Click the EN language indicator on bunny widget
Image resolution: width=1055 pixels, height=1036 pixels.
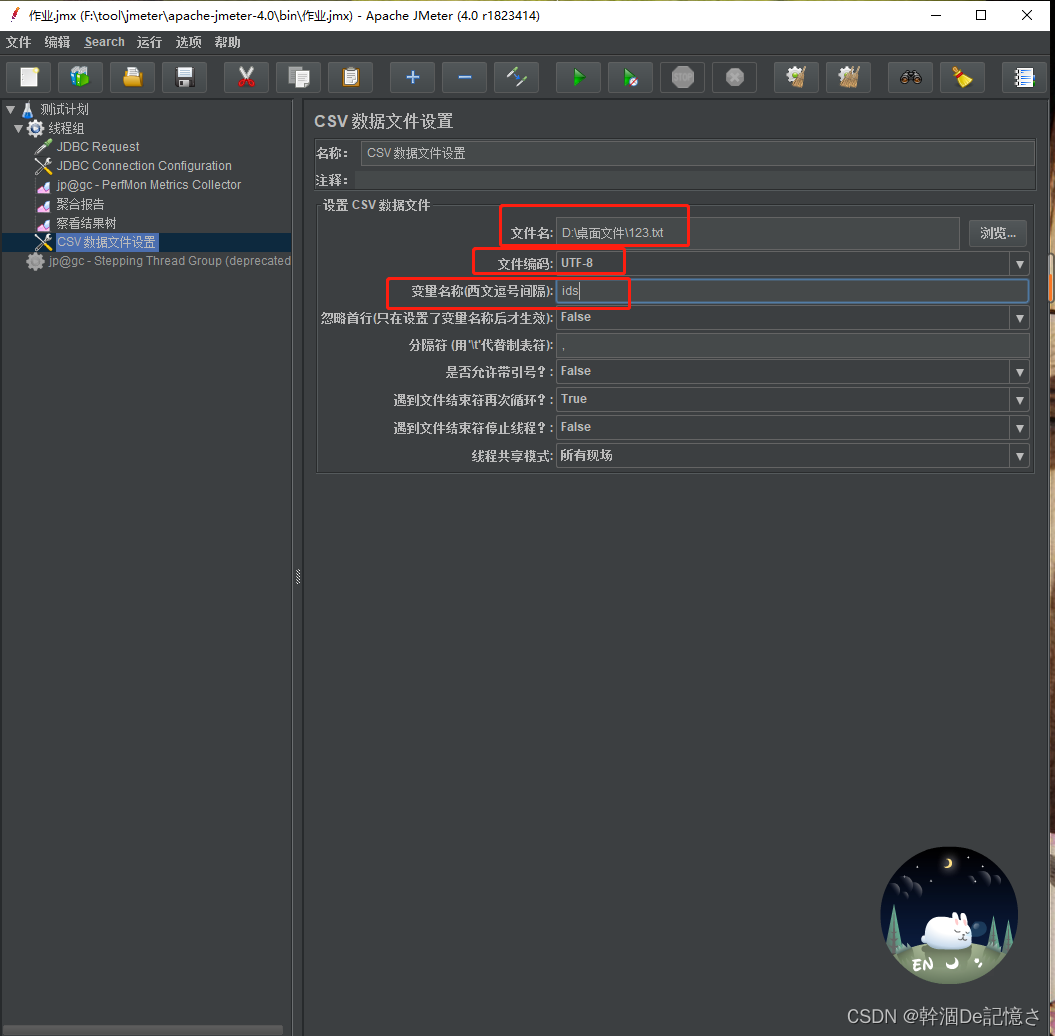[922, 965]
